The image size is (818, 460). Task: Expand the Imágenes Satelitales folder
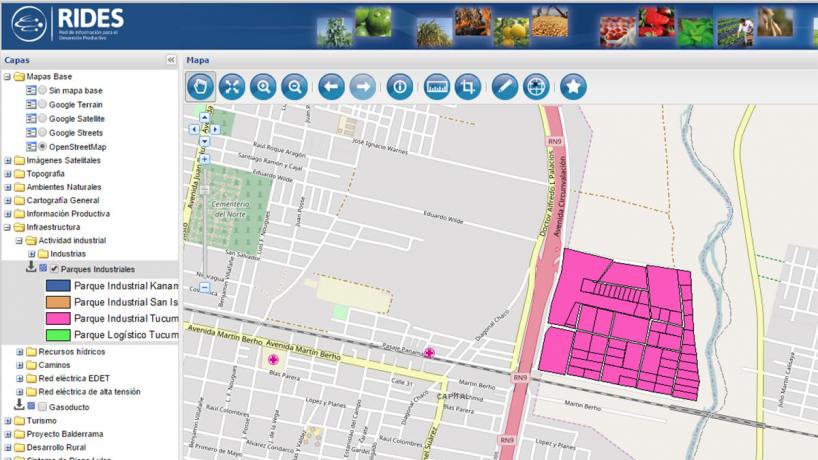8,160
